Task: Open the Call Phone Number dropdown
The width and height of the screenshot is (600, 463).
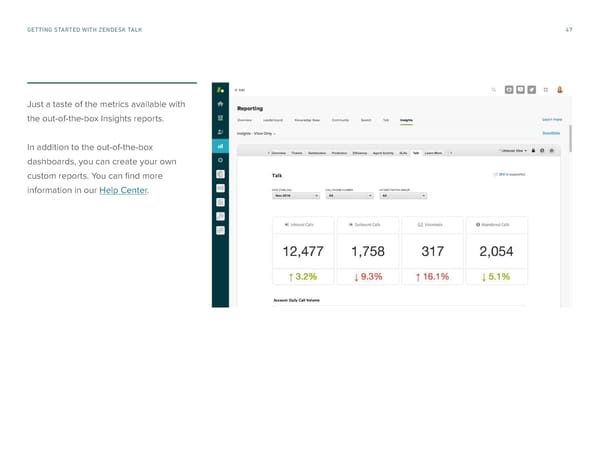Action: [x=349, y=195]
